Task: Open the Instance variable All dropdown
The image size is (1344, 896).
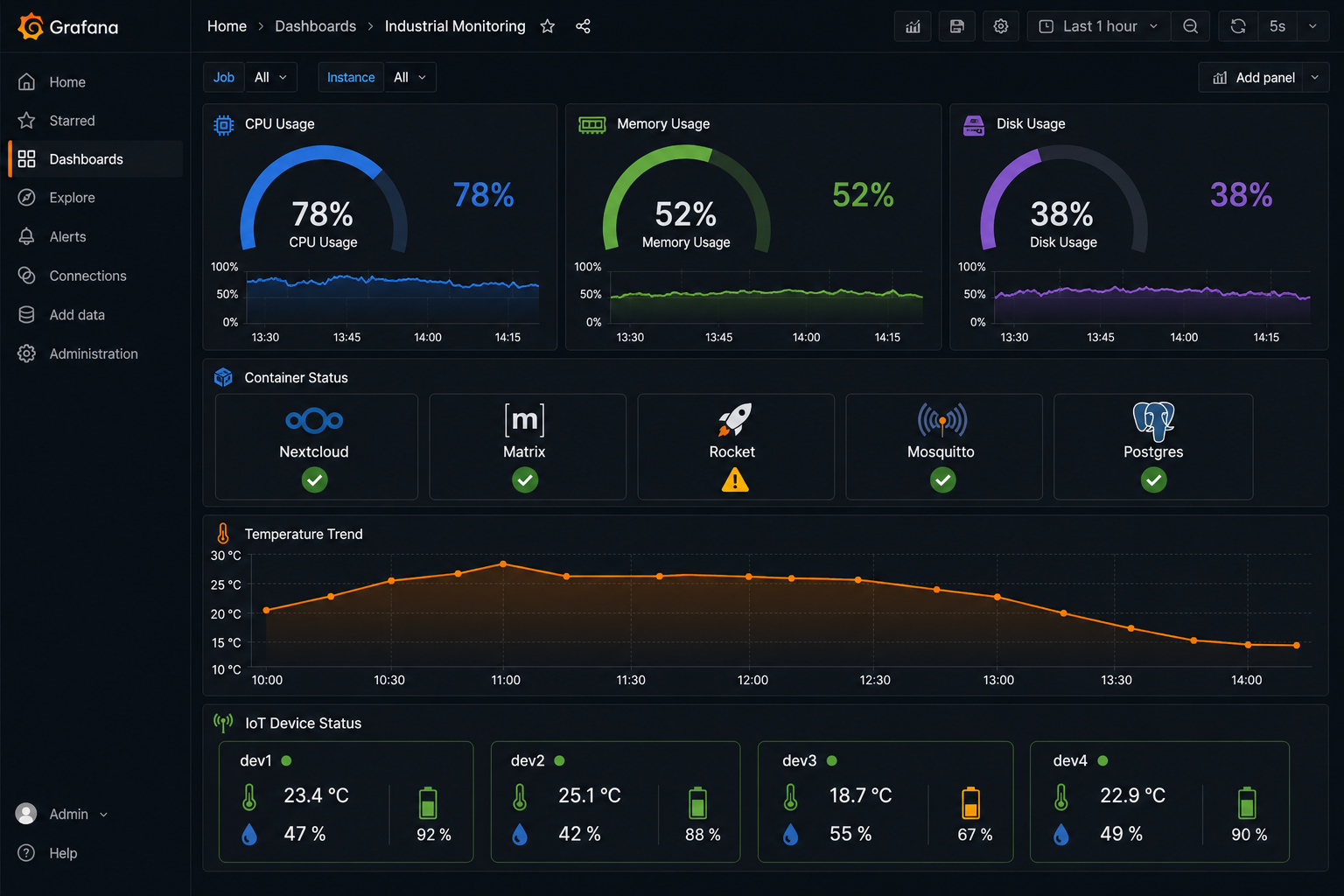Action: [409, 77]
